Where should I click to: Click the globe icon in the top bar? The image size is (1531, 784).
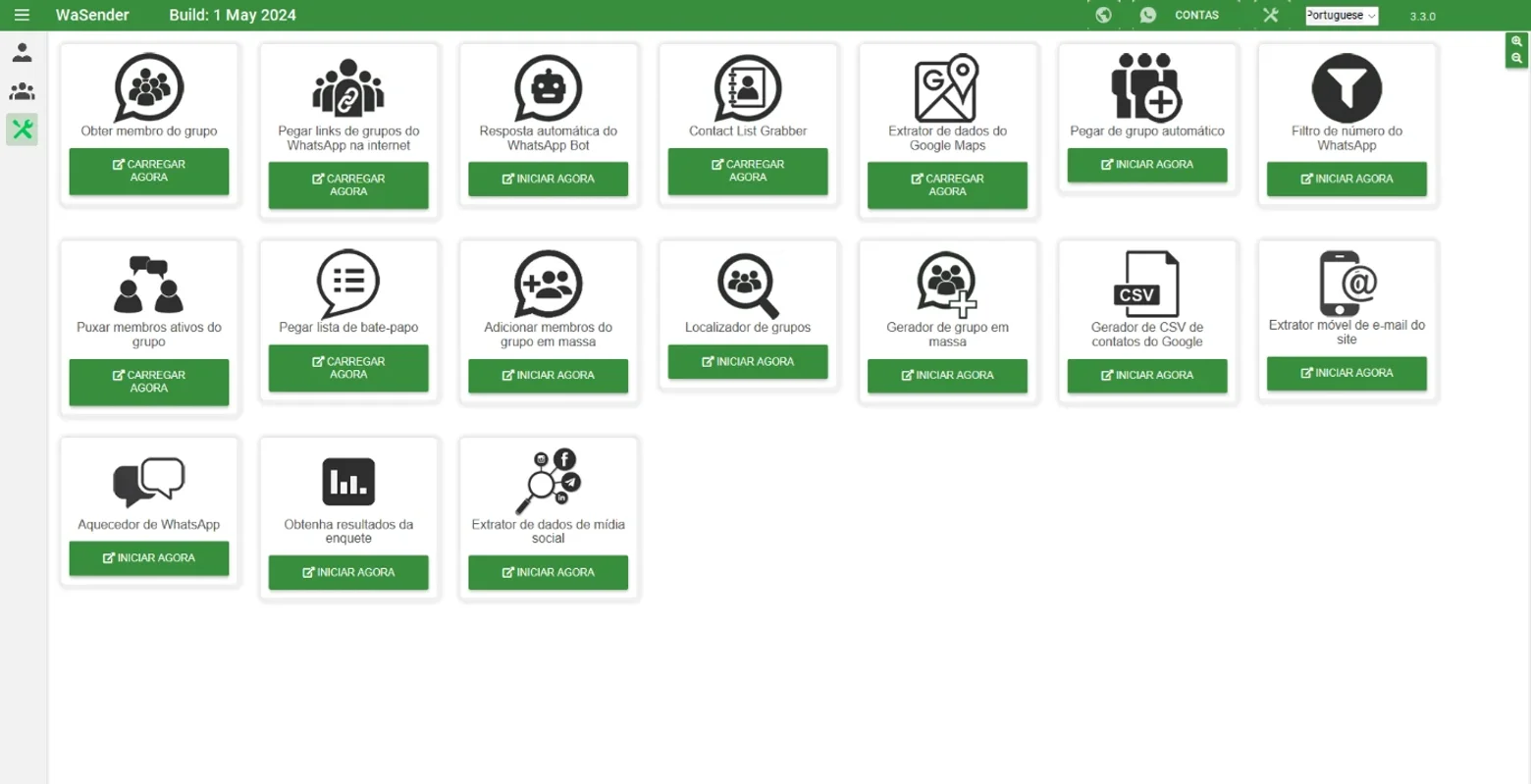tap(1103, 15)
